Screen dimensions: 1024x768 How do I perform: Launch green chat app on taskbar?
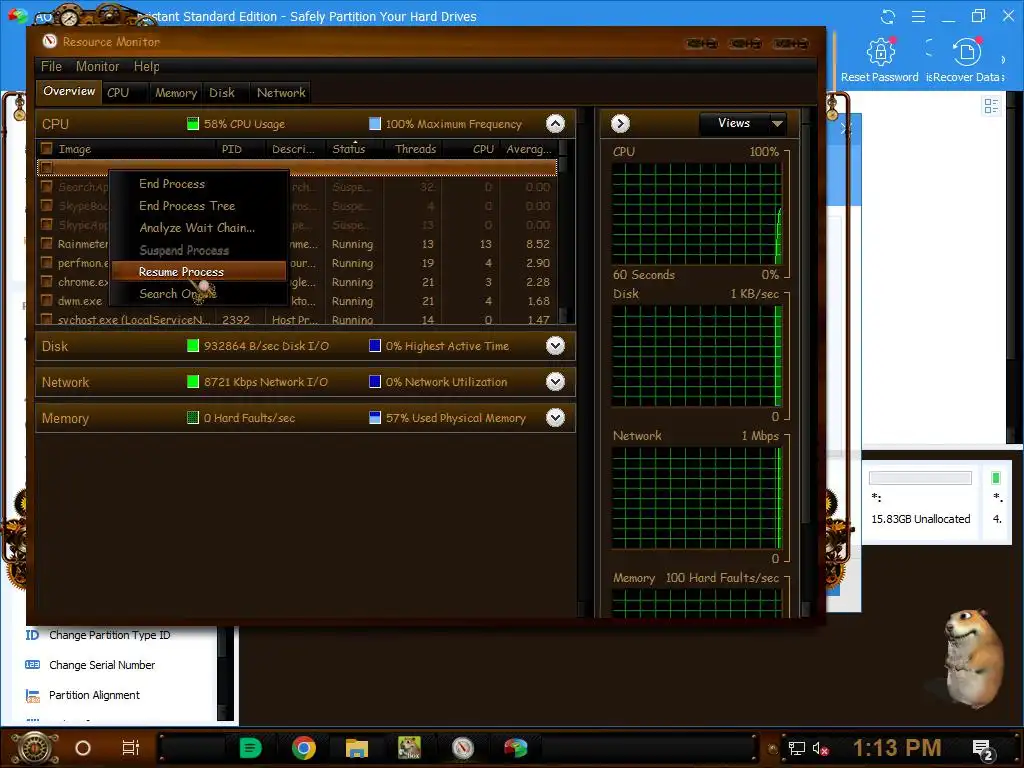tap(250, 748)
